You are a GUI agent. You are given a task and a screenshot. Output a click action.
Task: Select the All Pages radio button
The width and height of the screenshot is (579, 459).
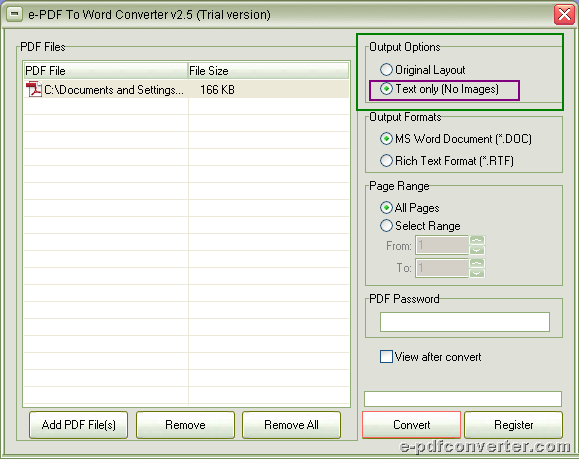[386, 208]
